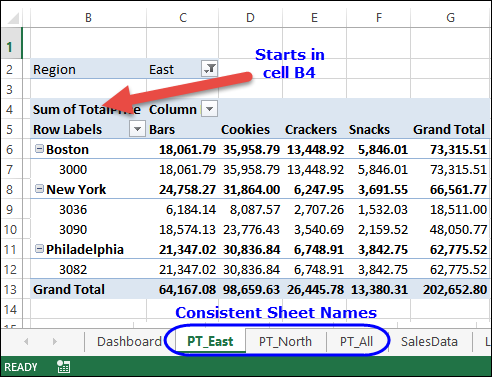Select the 'Snacks' column heading cell
The image size is (492, 377).
point(379,129)
